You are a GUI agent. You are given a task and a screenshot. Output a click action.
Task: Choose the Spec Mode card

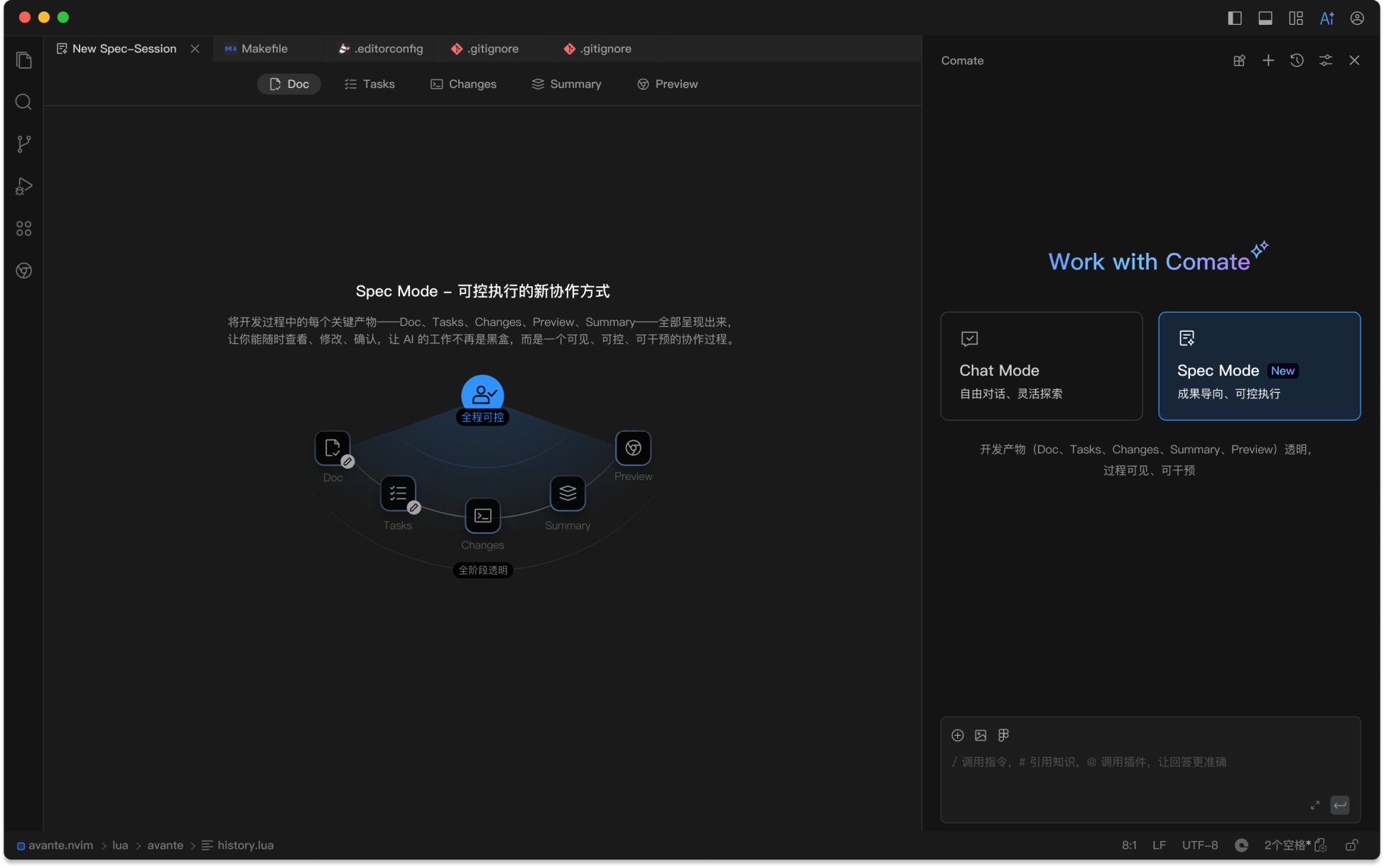pyautogui.click(x=1259, y=366)
